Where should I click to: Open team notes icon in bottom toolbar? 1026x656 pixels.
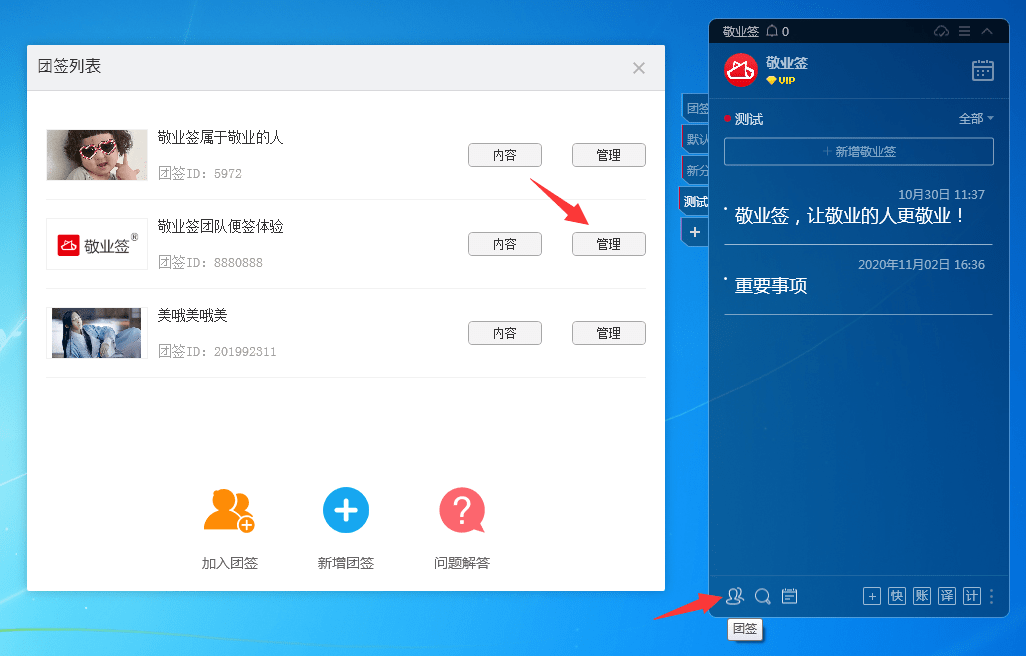[735, 596]
